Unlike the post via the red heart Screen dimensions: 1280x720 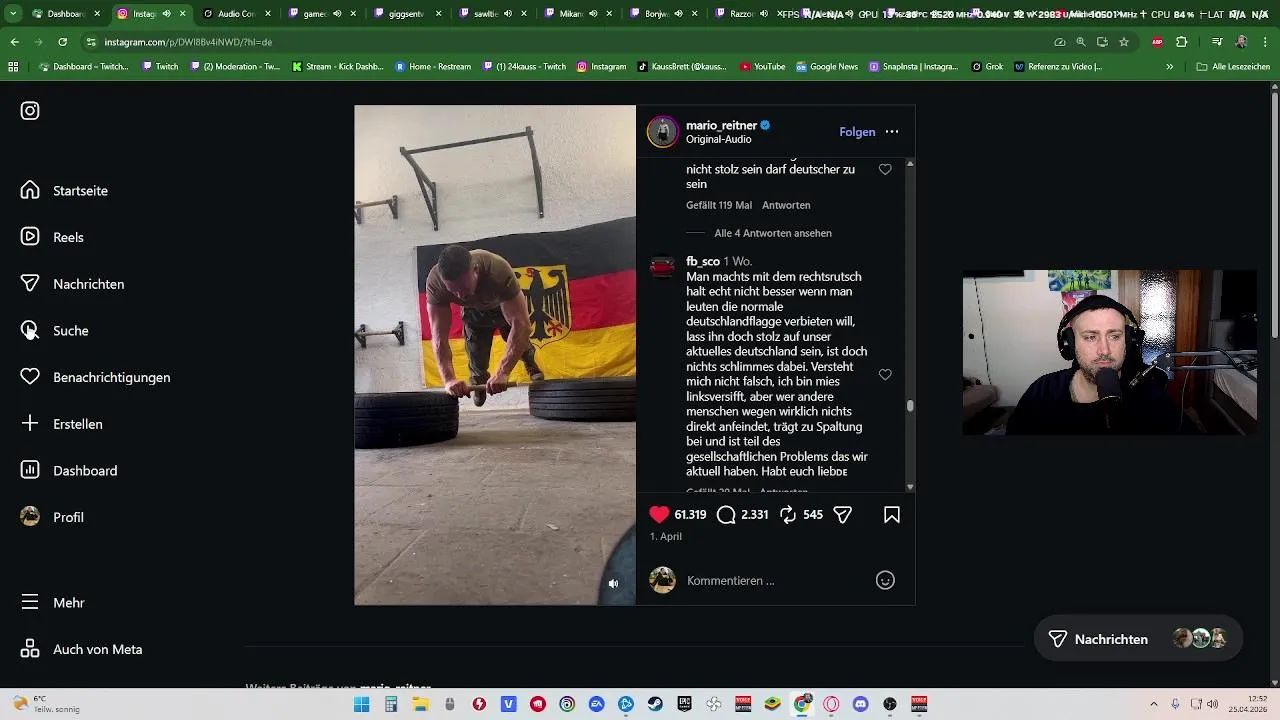[659, 515]
